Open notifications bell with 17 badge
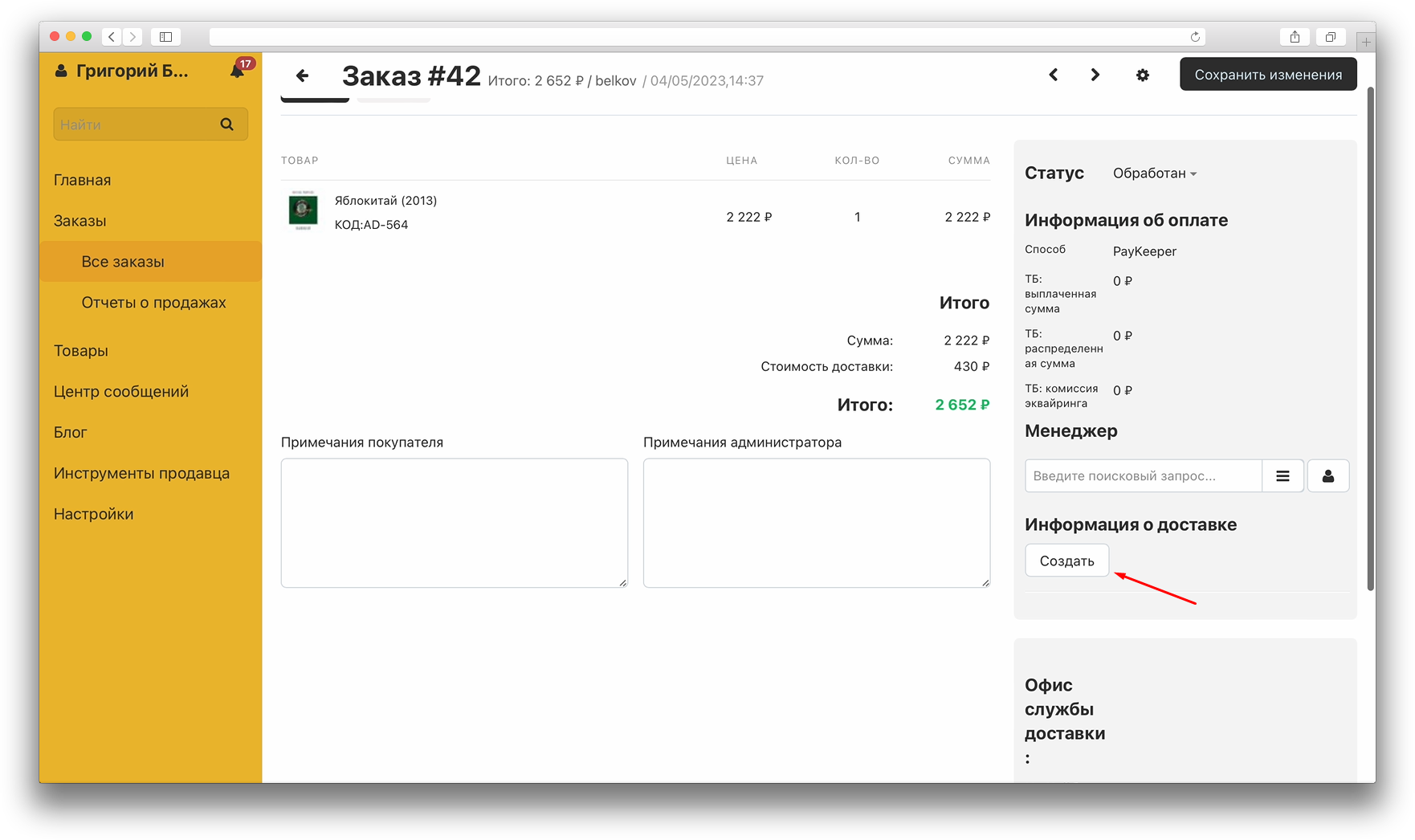The width and height of the screenshot is (1415, 840). coord(238,71)
